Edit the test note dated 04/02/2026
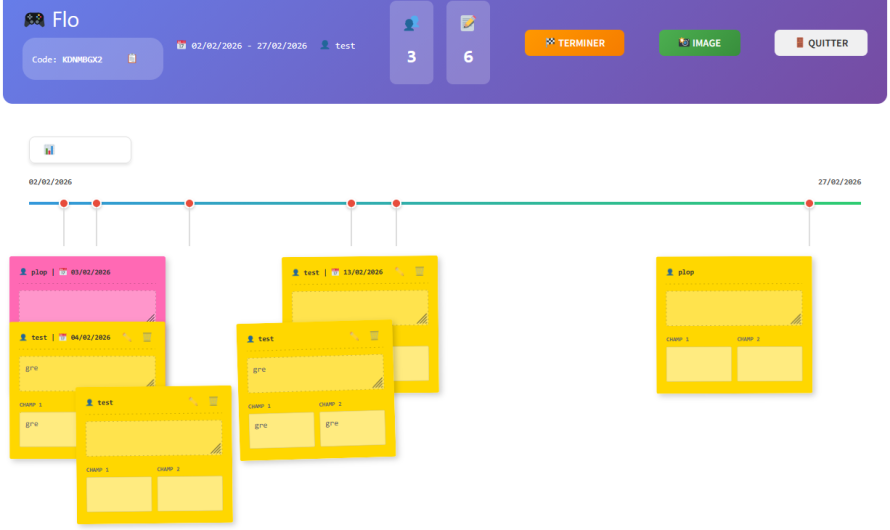Screen dimensions: 890x530 tap(127, 337)
